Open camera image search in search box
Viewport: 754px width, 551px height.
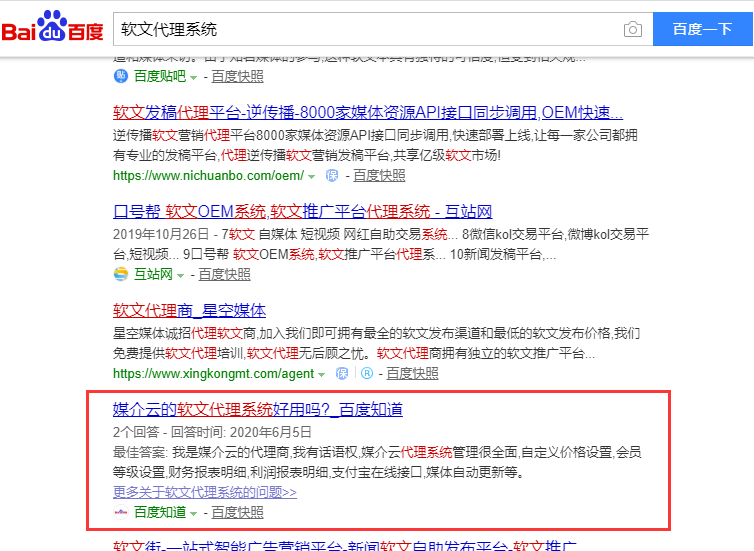point(632,29)
